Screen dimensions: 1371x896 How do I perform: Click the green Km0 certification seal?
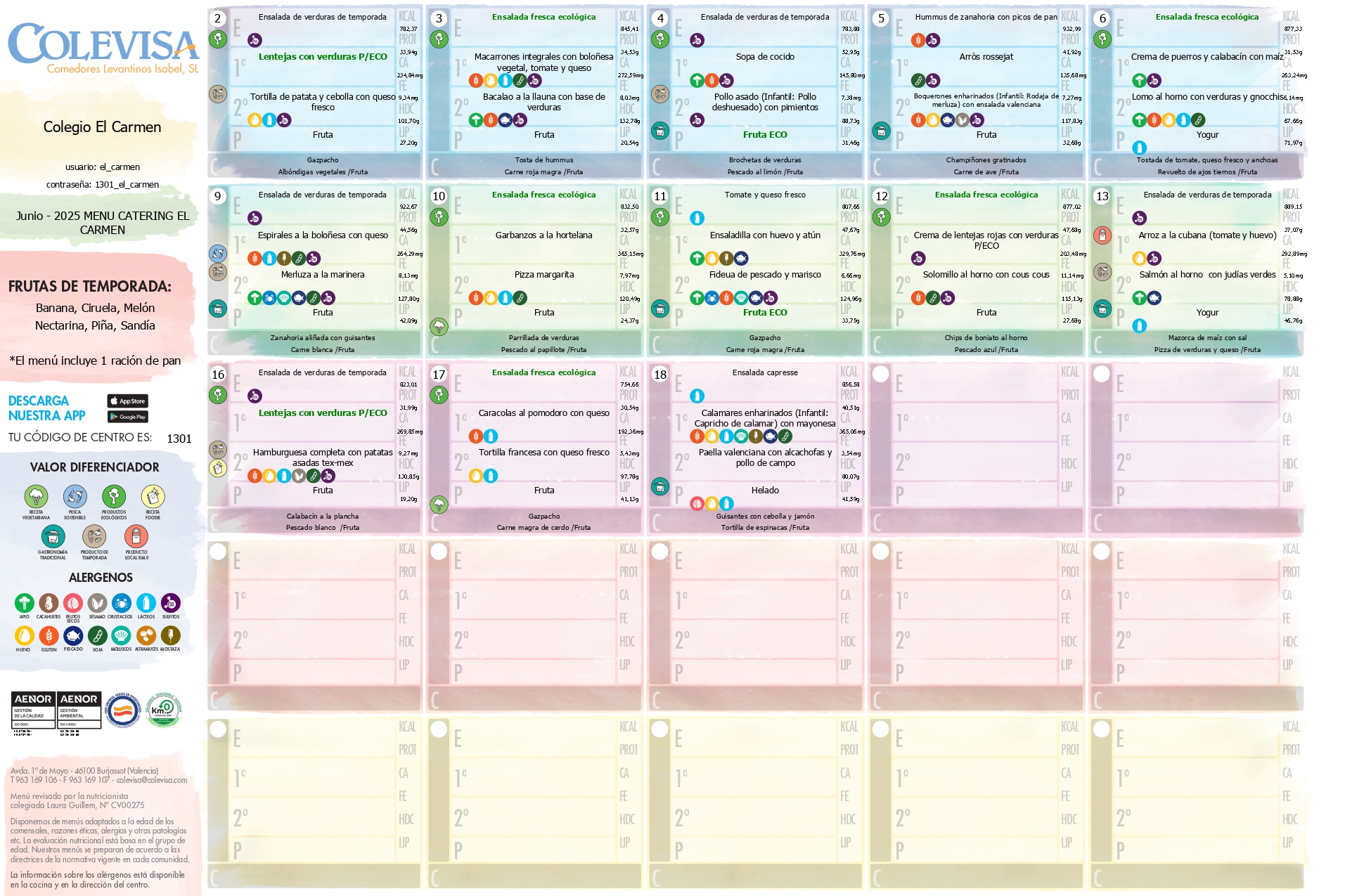coord(163,709)
